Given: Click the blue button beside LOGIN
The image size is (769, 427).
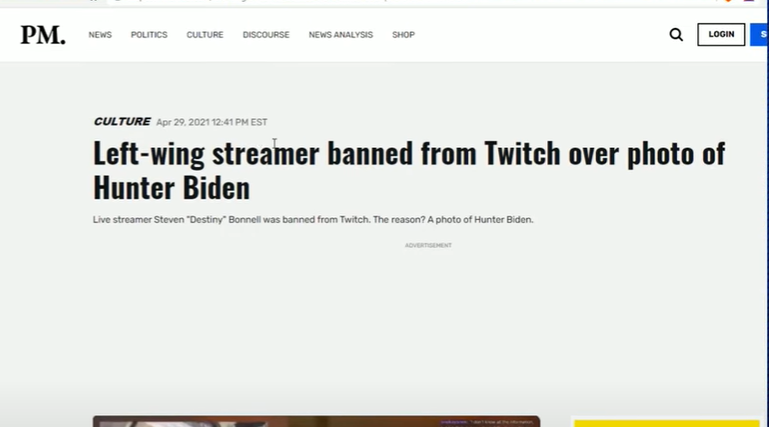Looking at the screenshot, I should coord(758,34).
